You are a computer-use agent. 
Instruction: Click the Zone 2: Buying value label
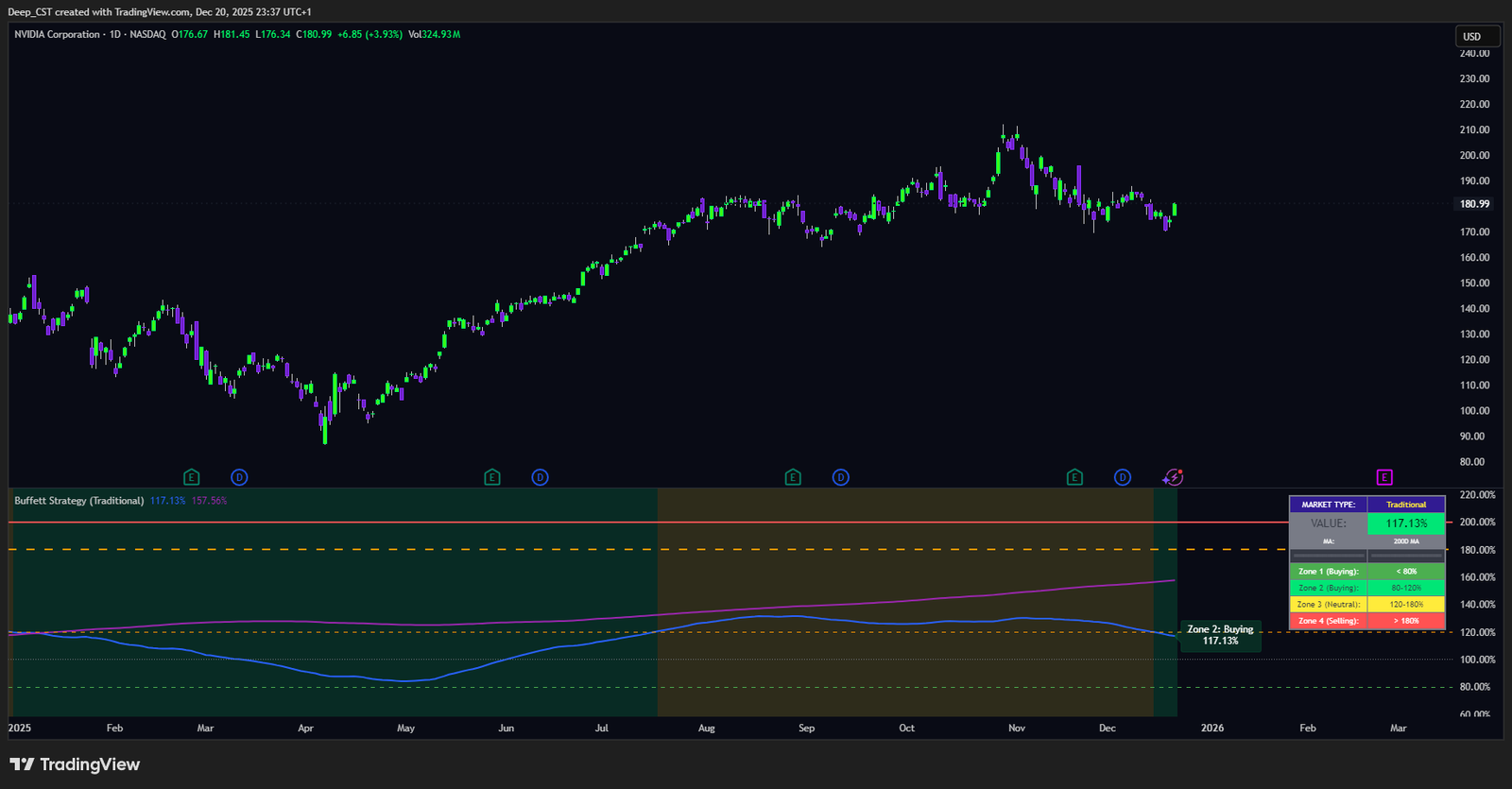pos(1220,635)
